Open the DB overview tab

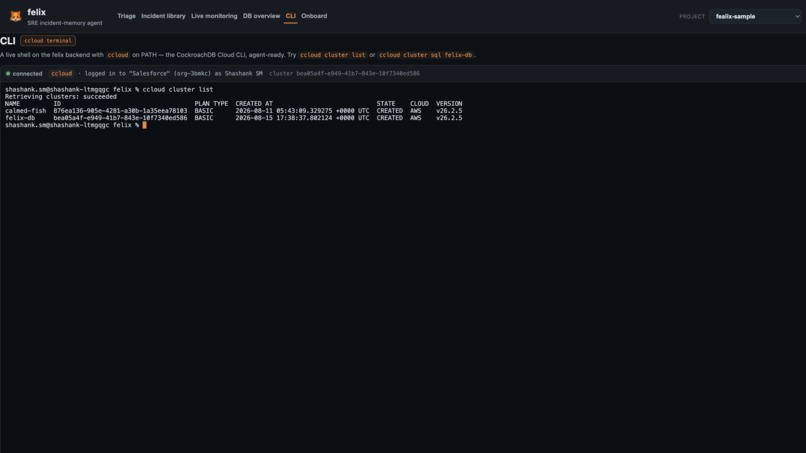261,16
